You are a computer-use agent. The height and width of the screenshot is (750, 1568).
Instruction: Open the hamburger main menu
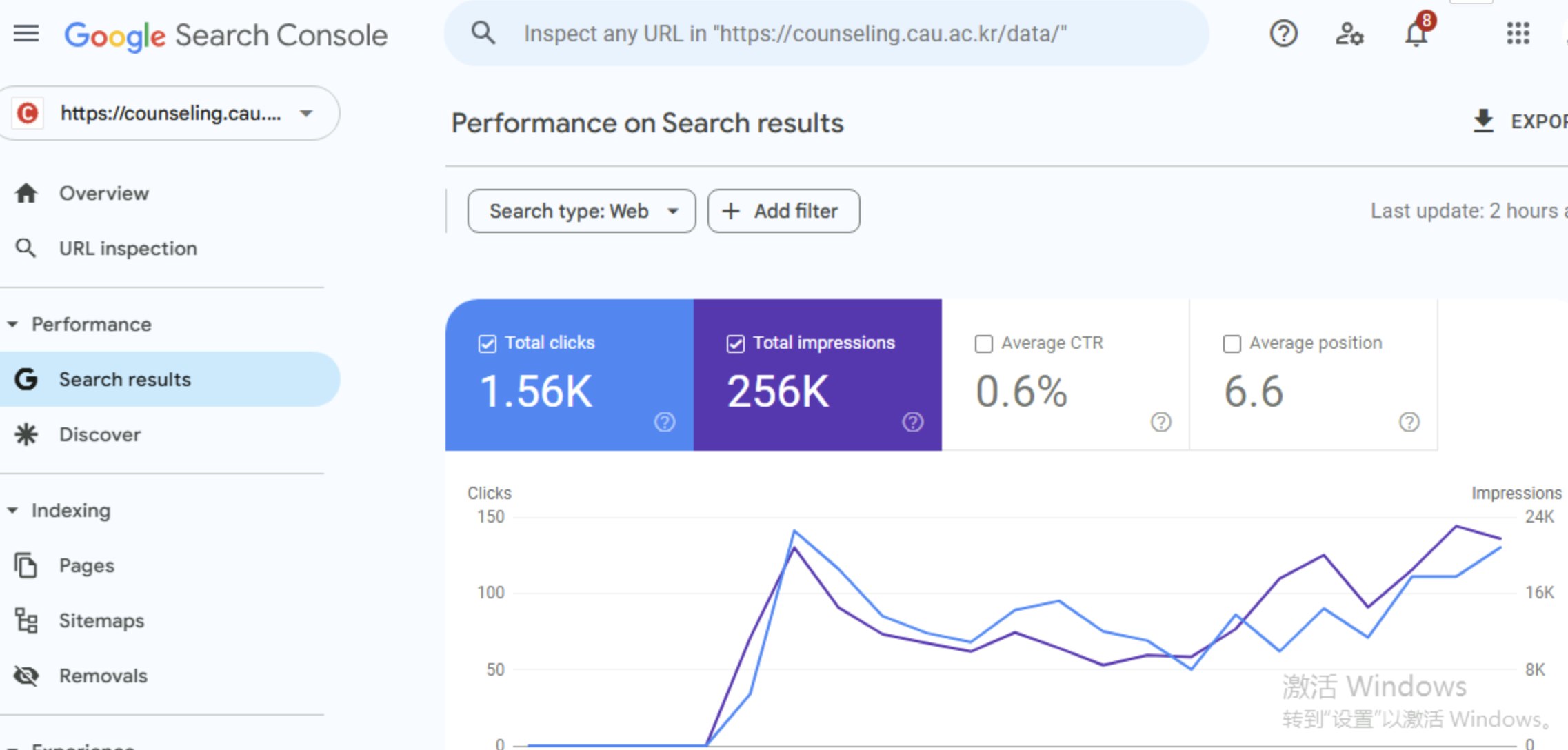coord(26,33)
